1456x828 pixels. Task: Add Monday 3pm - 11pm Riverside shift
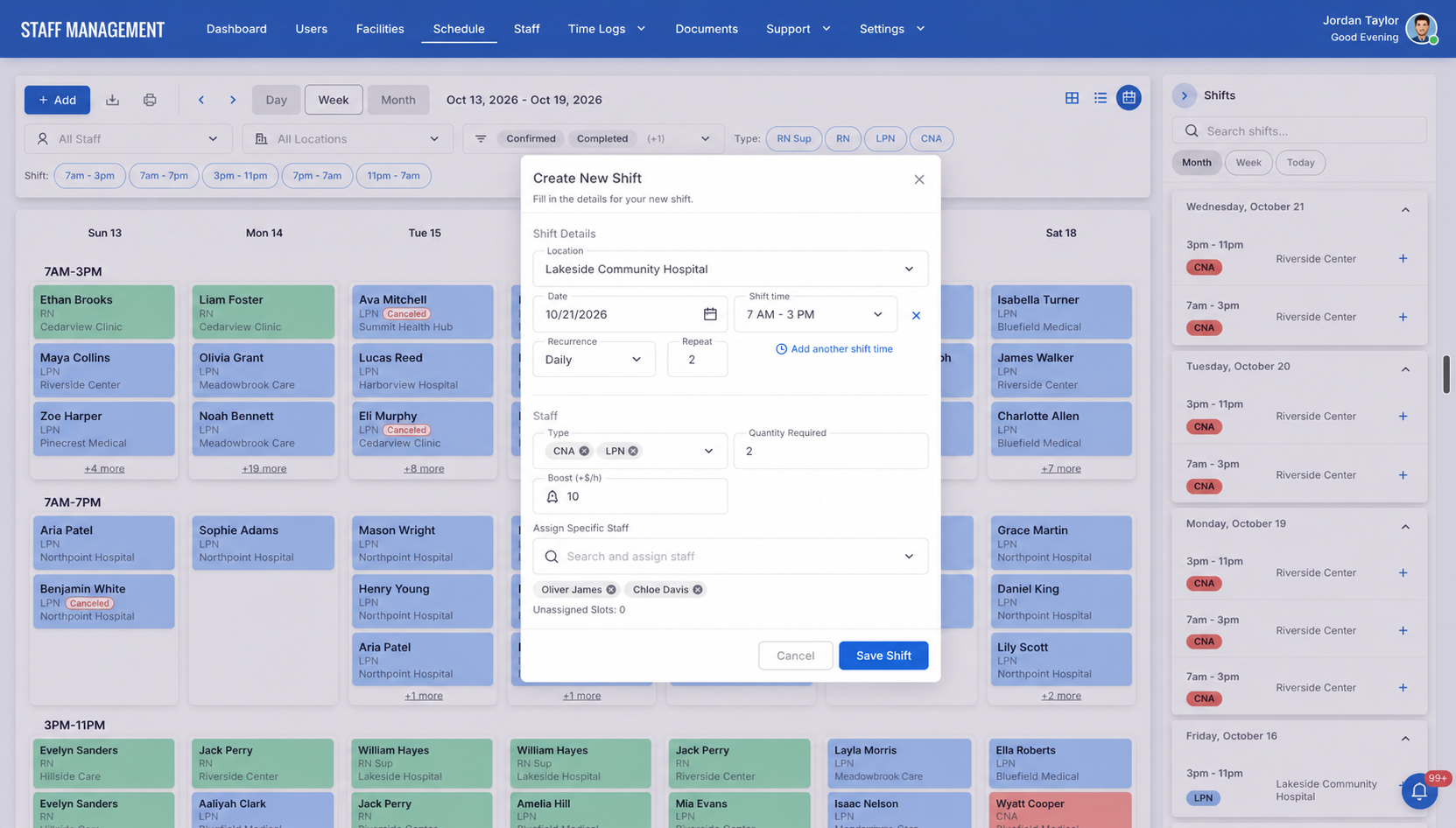point(1403,572)
